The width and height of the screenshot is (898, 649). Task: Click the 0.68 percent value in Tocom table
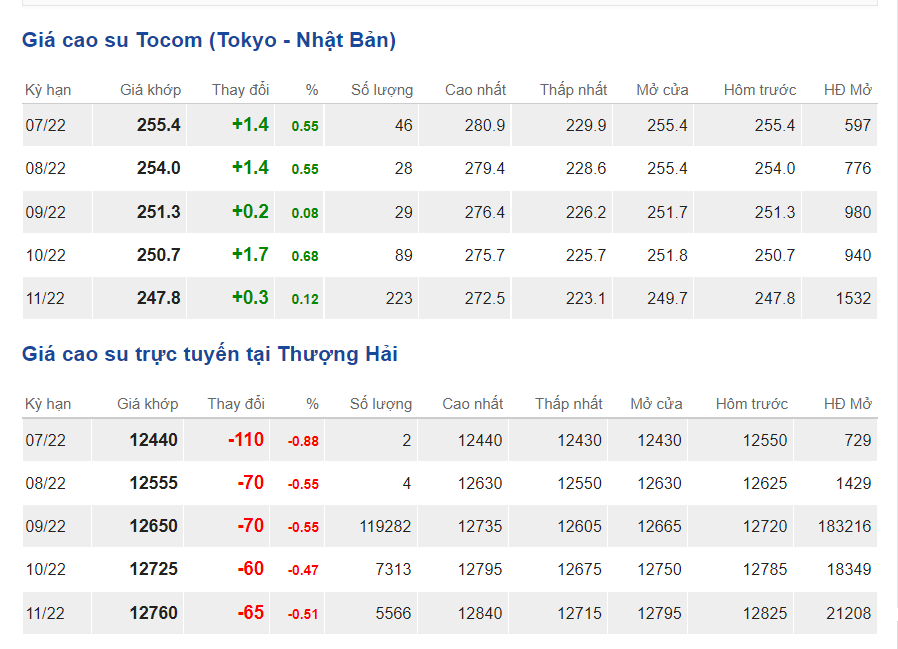point(305,256)
